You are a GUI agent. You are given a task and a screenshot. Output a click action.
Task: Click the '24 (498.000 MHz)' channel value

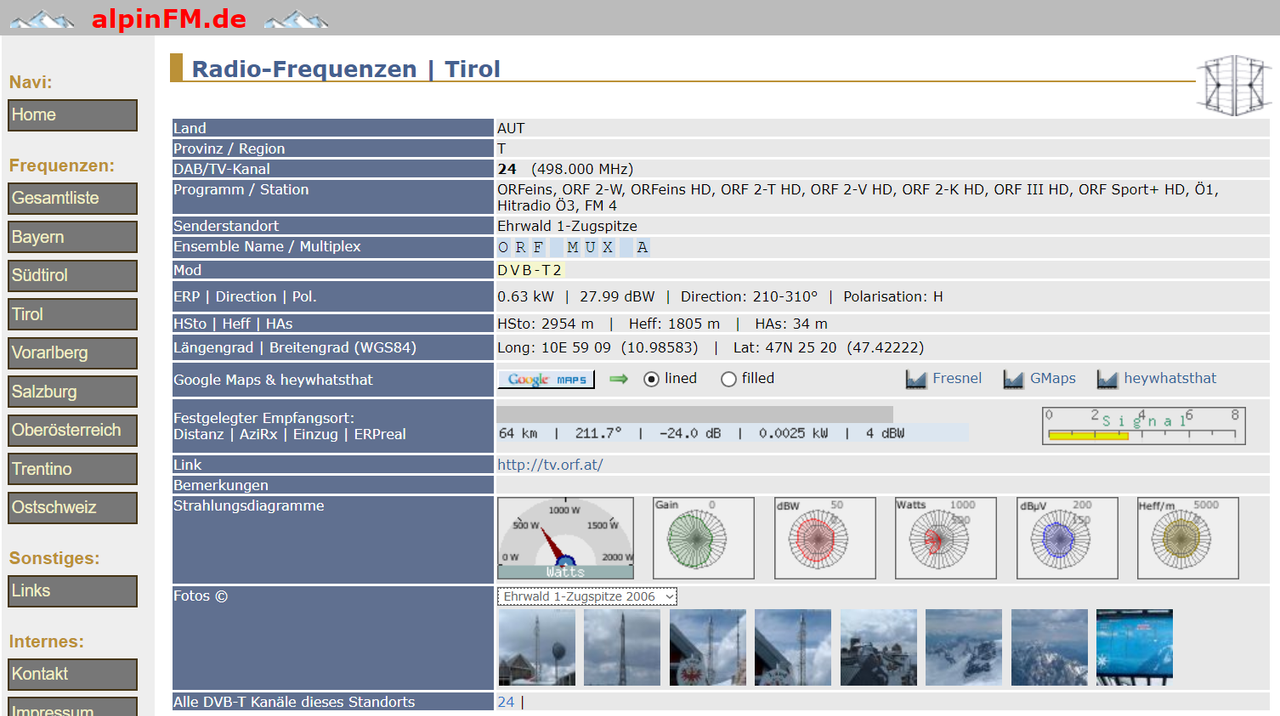coord(565,169)
